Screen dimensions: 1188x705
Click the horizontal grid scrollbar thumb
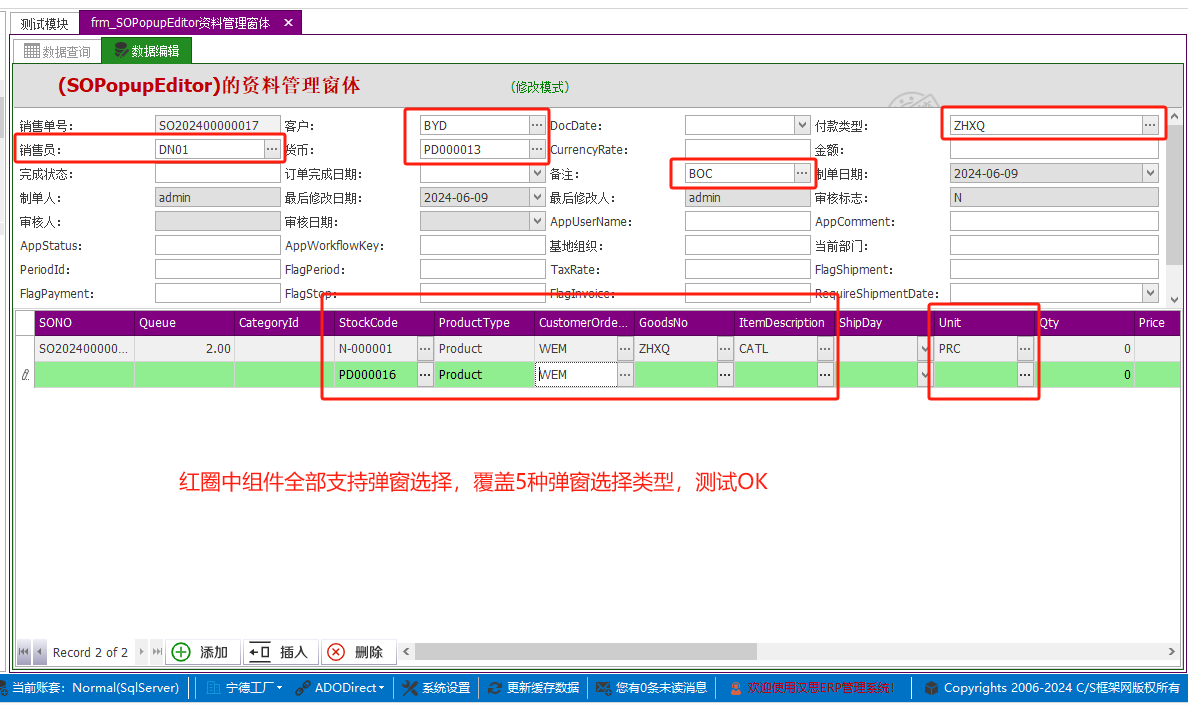[586, 651]
